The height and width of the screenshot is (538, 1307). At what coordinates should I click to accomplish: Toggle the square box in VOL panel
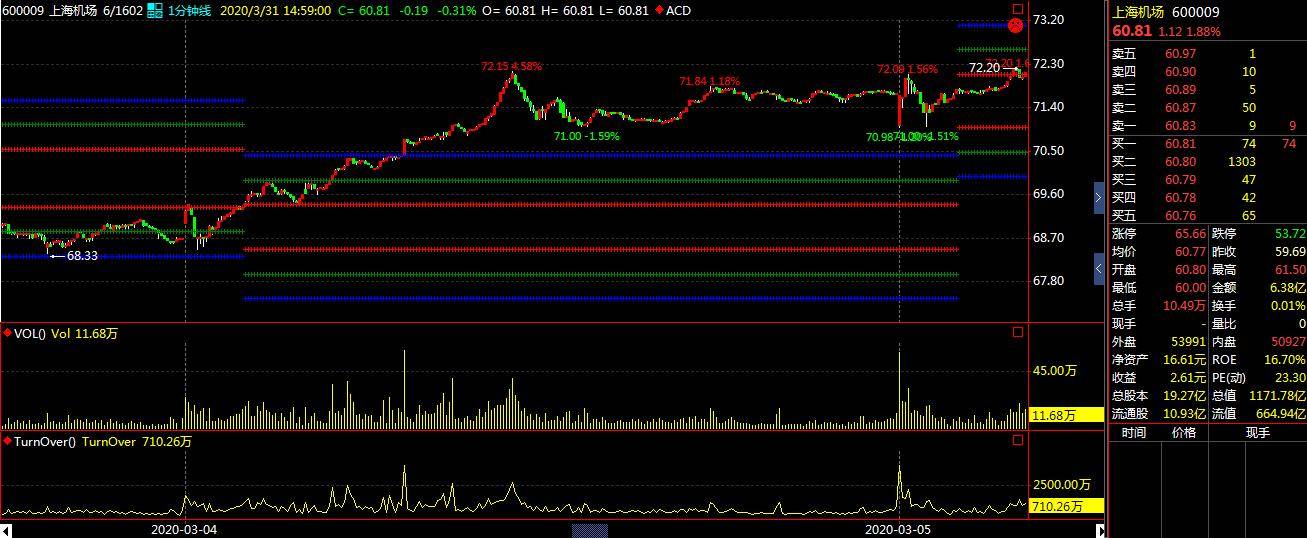point(1018,332)
